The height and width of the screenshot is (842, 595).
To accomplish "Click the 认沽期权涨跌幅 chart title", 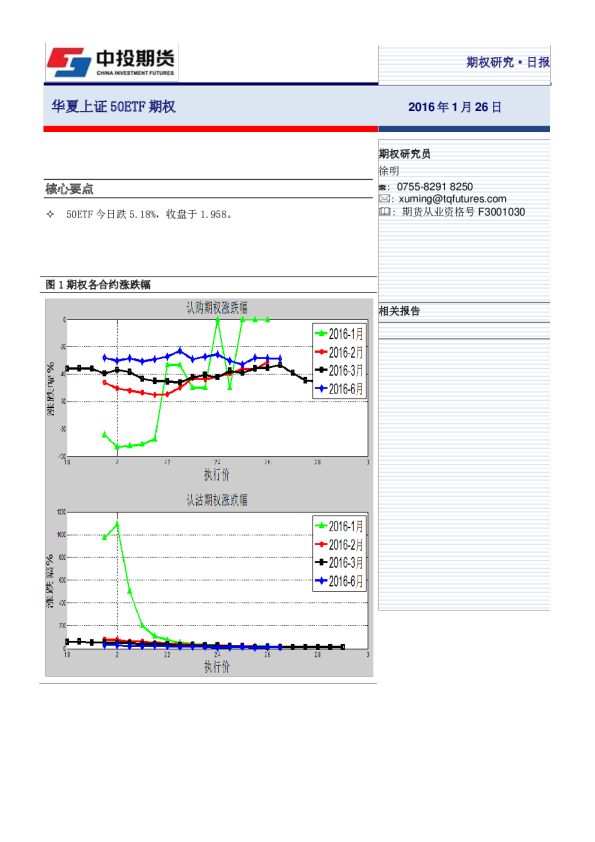I will [x=216, y=500].
